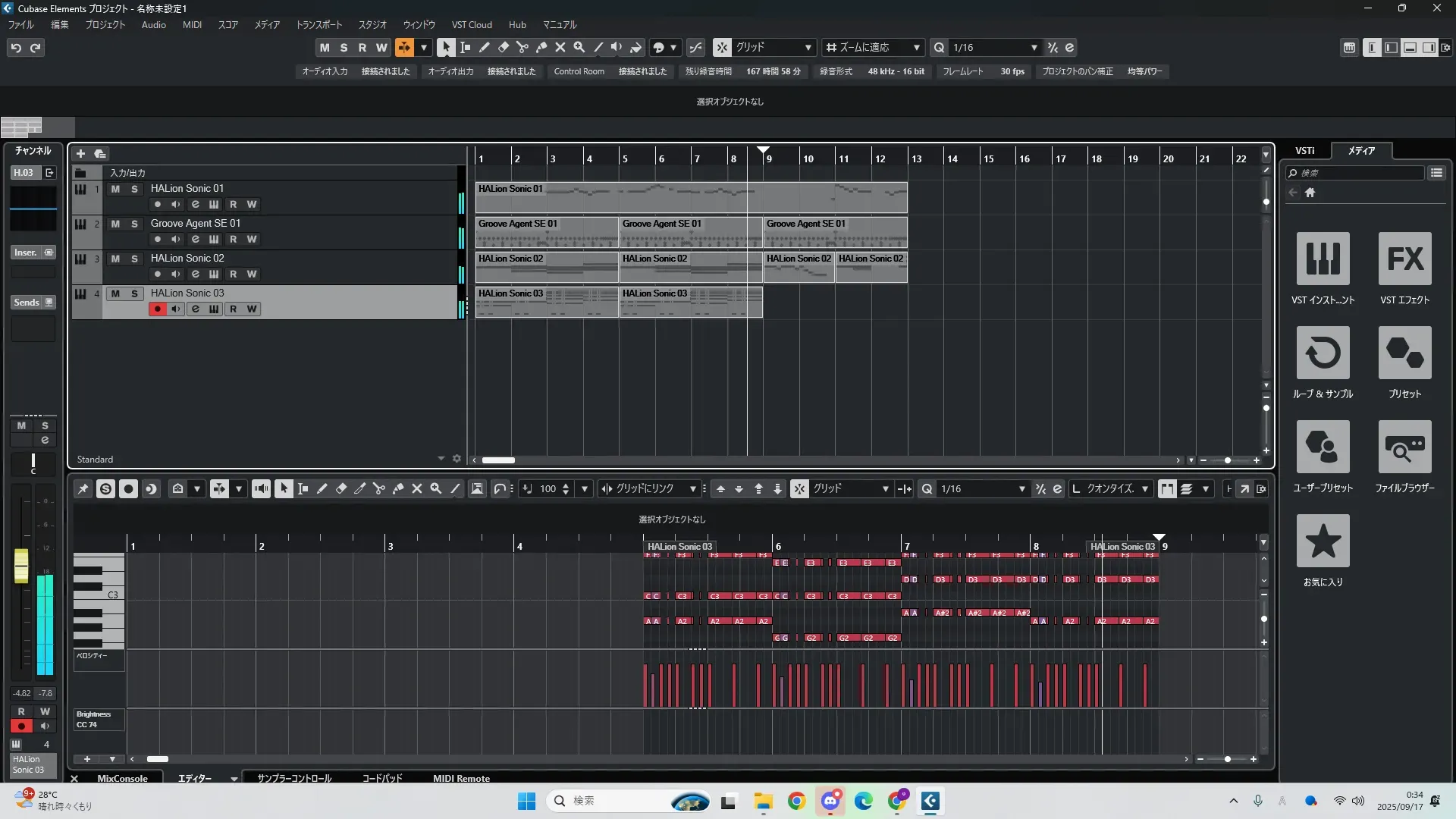Open the VST Instruments media tile
This screenshot has width=1456, height=819.
click(x=1323, y=259)
